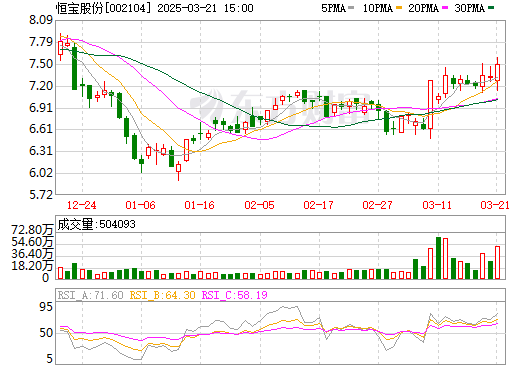520x365 pixels.
Task: Click the 54.60万 volume axis label
Action: pyautogui.click(x=32, y=241)
